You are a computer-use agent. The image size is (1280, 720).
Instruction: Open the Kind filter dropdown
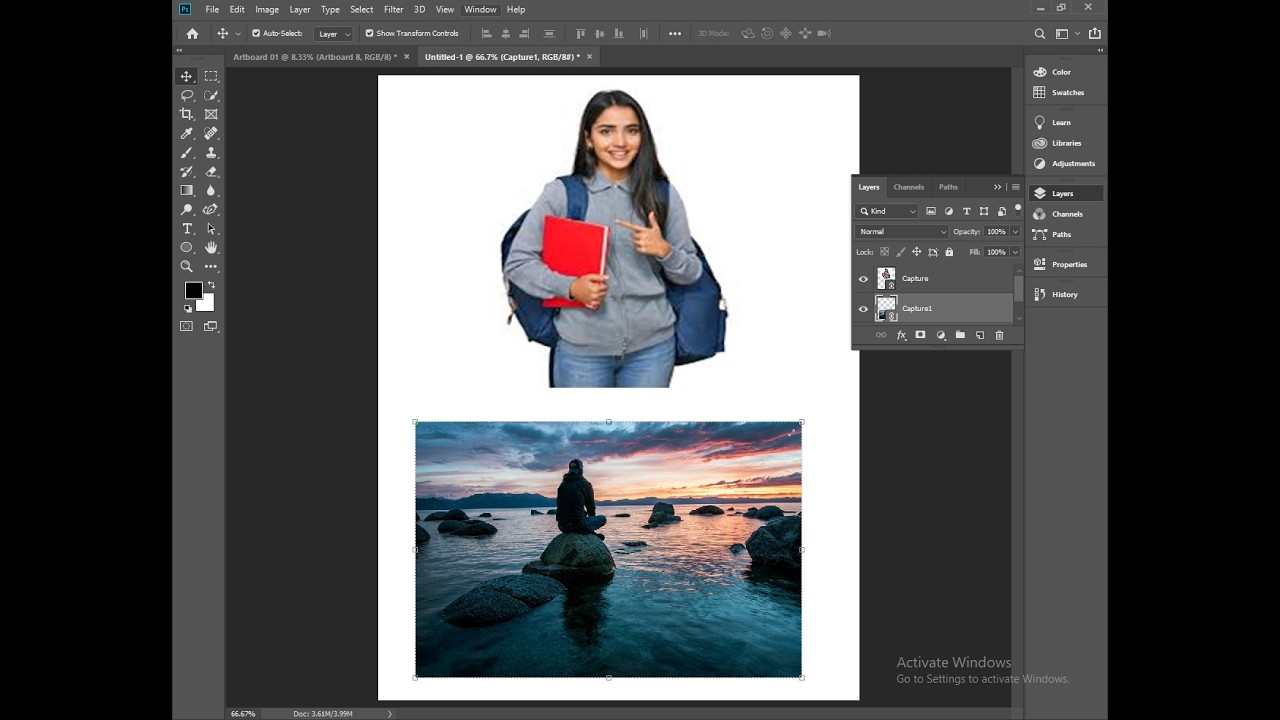[887, 211]
